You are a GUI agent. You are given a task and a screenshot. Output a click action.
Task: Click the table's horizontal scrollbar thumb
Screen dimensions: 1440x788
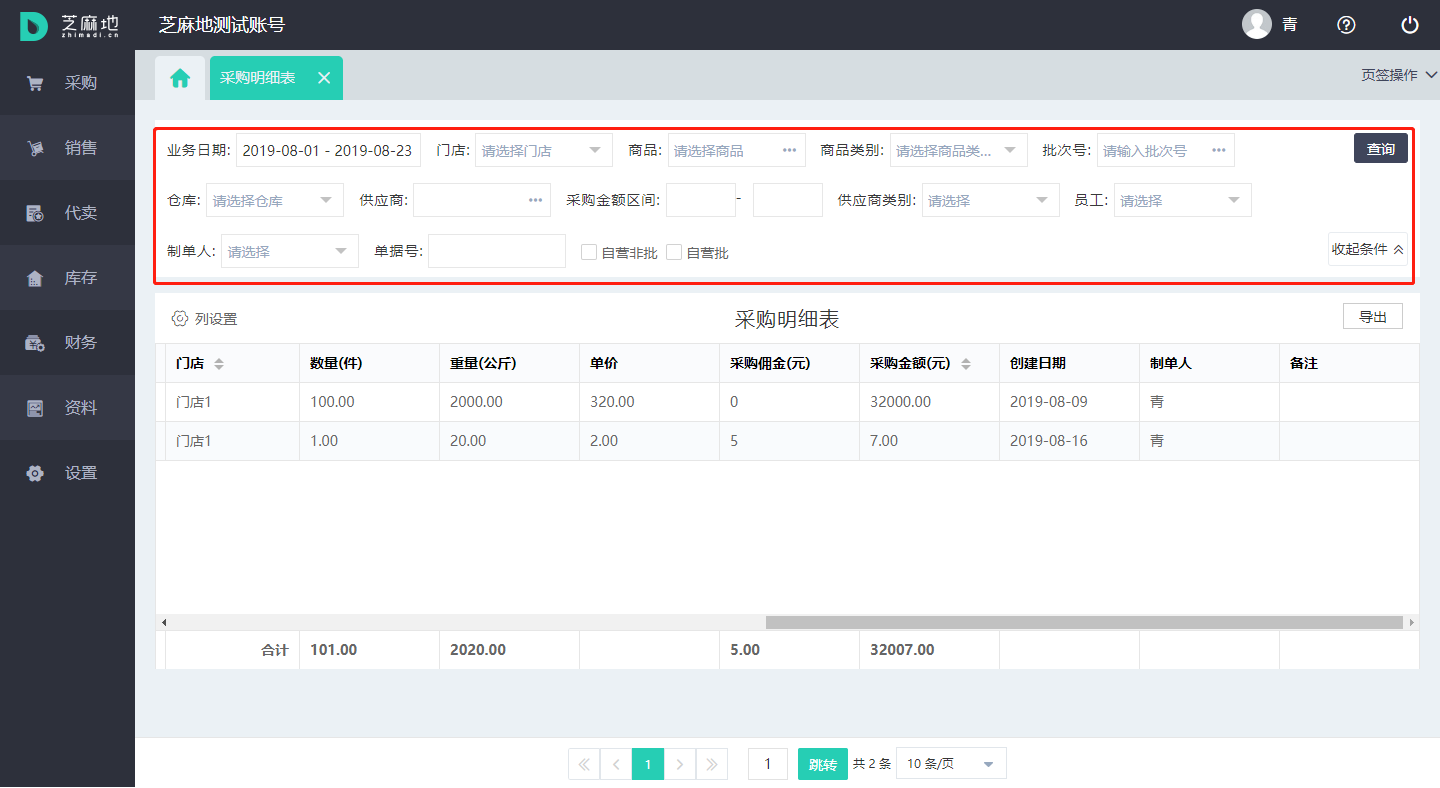click(x=1084, y=622)
